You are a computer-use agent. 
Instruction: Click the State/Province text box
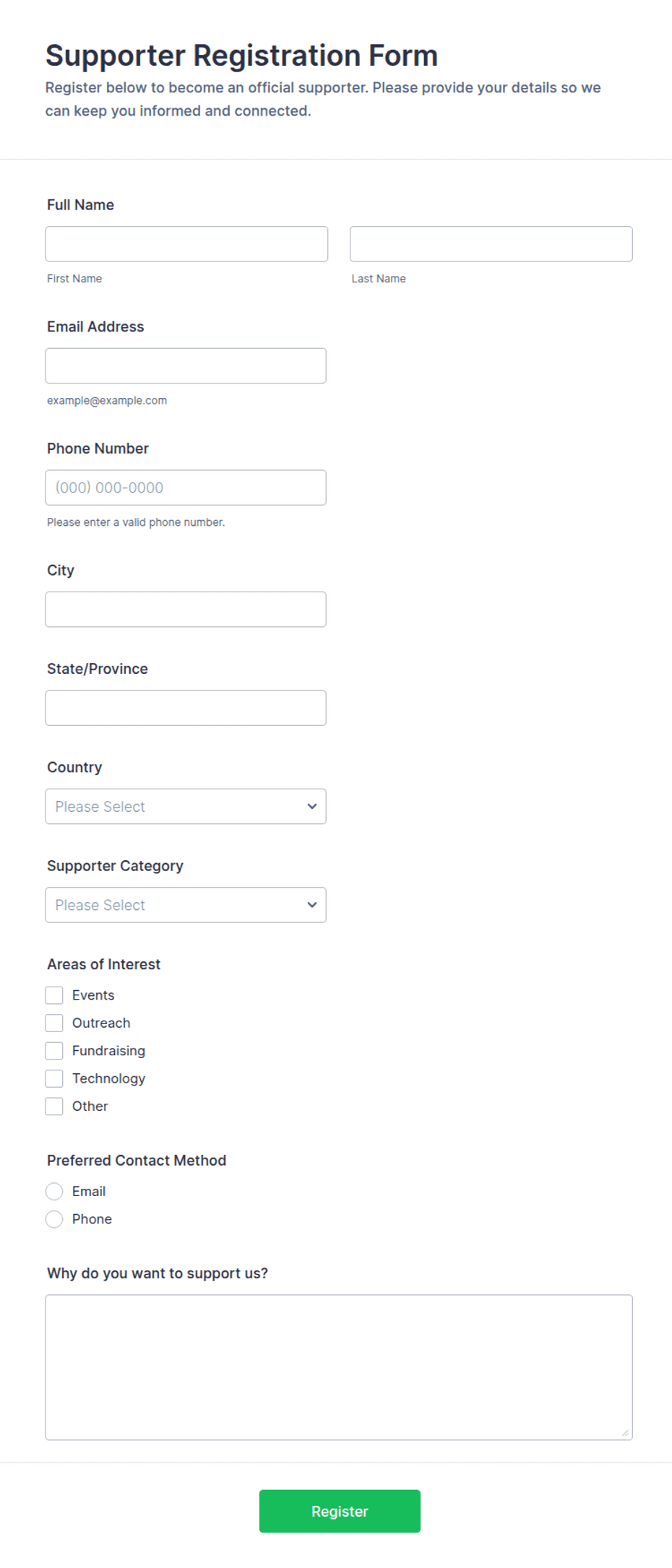click(x=186, y=708)
